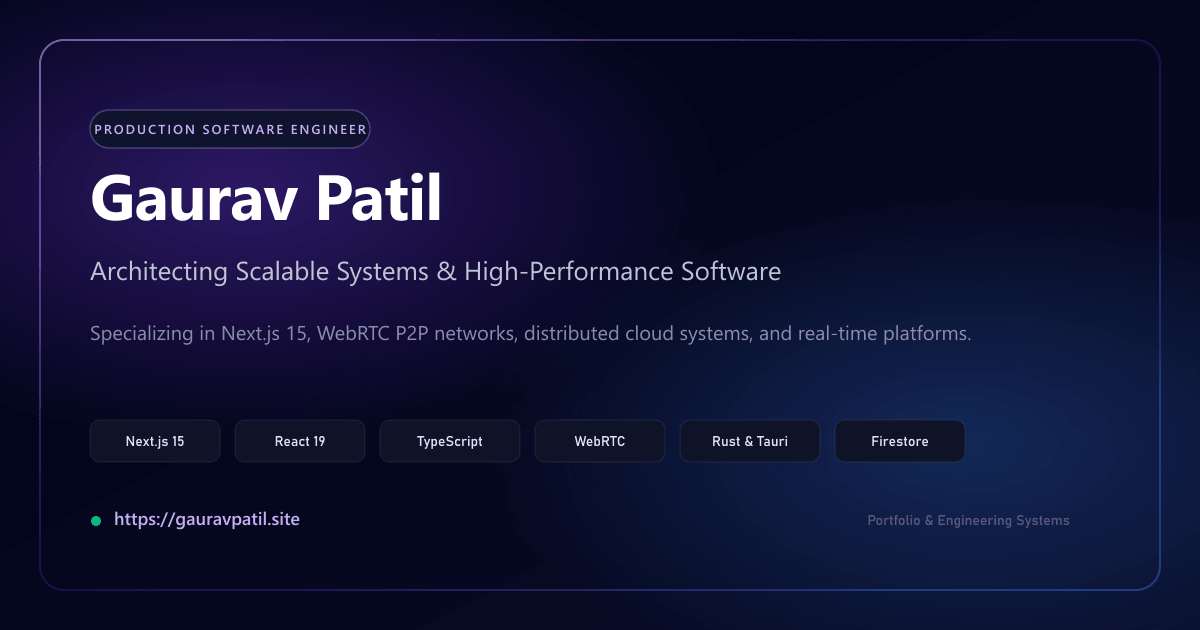Click the Portfolio & Engineering Systems text

pos(968,521)
